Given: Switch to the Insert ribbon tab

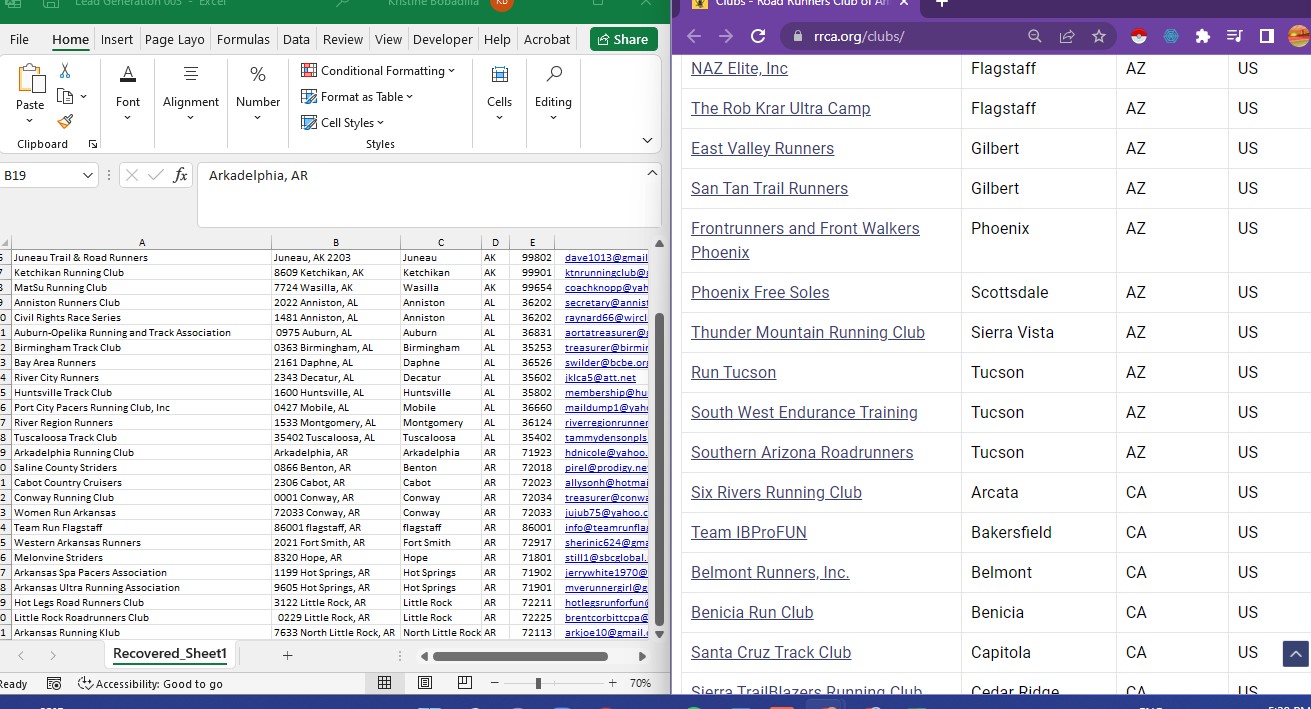Looking at the screenshot, I should point(117,40).
